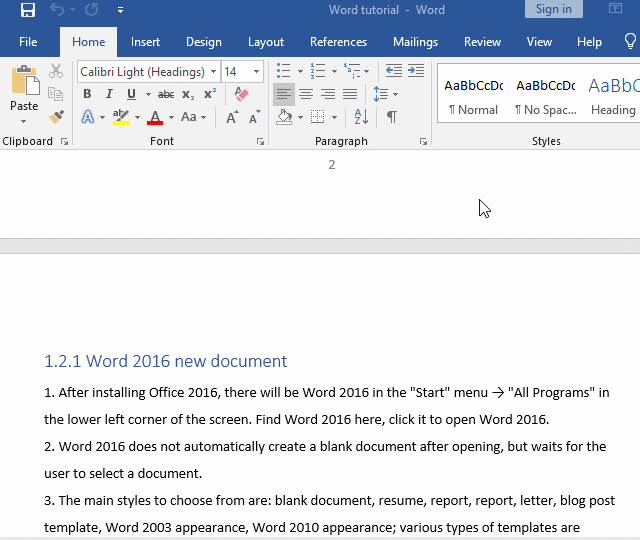Decrease paragraph indent

pyautogui.click(x=394, y=71)
